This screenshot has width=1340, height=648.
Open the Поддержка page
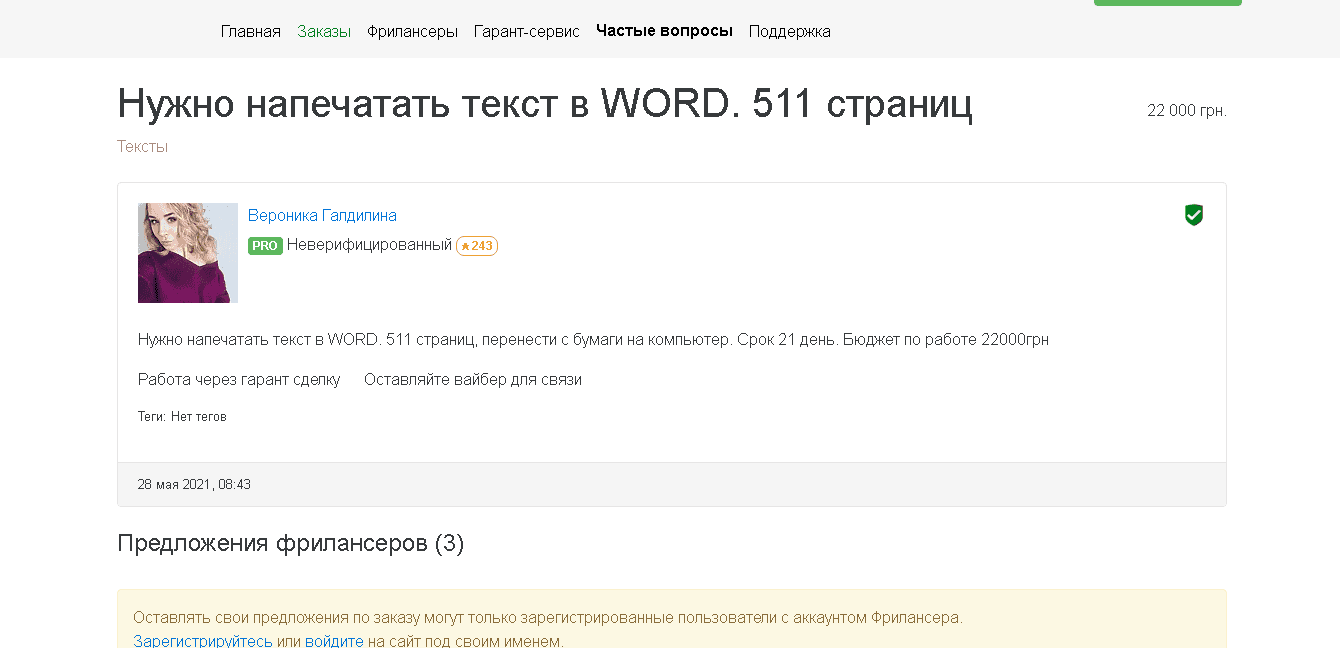click(x=789, y=31)
